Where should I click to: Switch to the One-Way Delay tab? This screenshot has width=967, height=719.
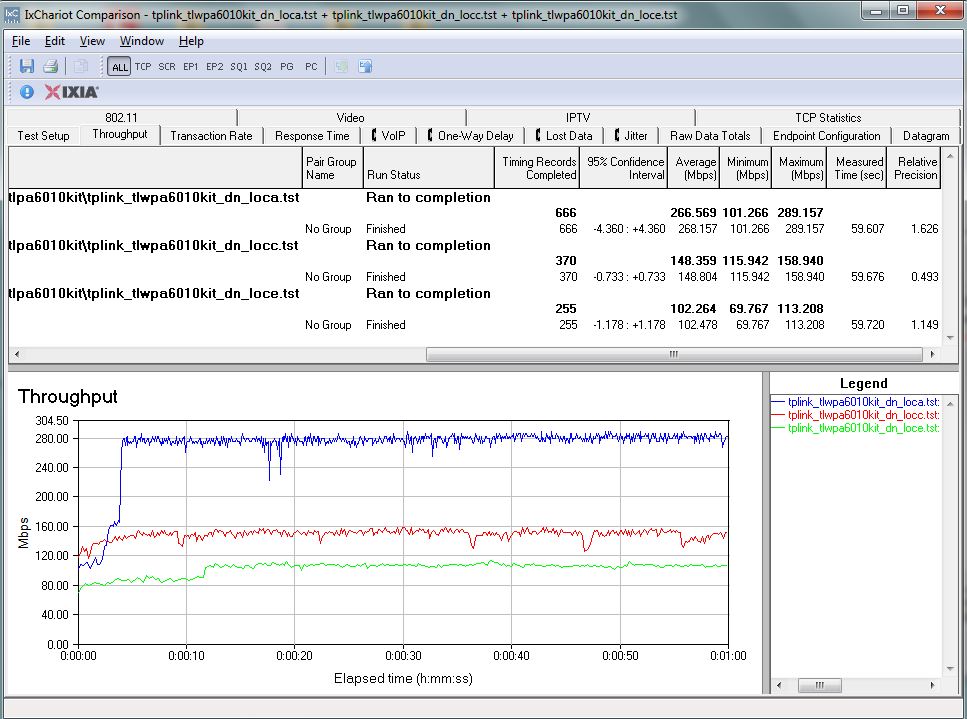point(470,136)
